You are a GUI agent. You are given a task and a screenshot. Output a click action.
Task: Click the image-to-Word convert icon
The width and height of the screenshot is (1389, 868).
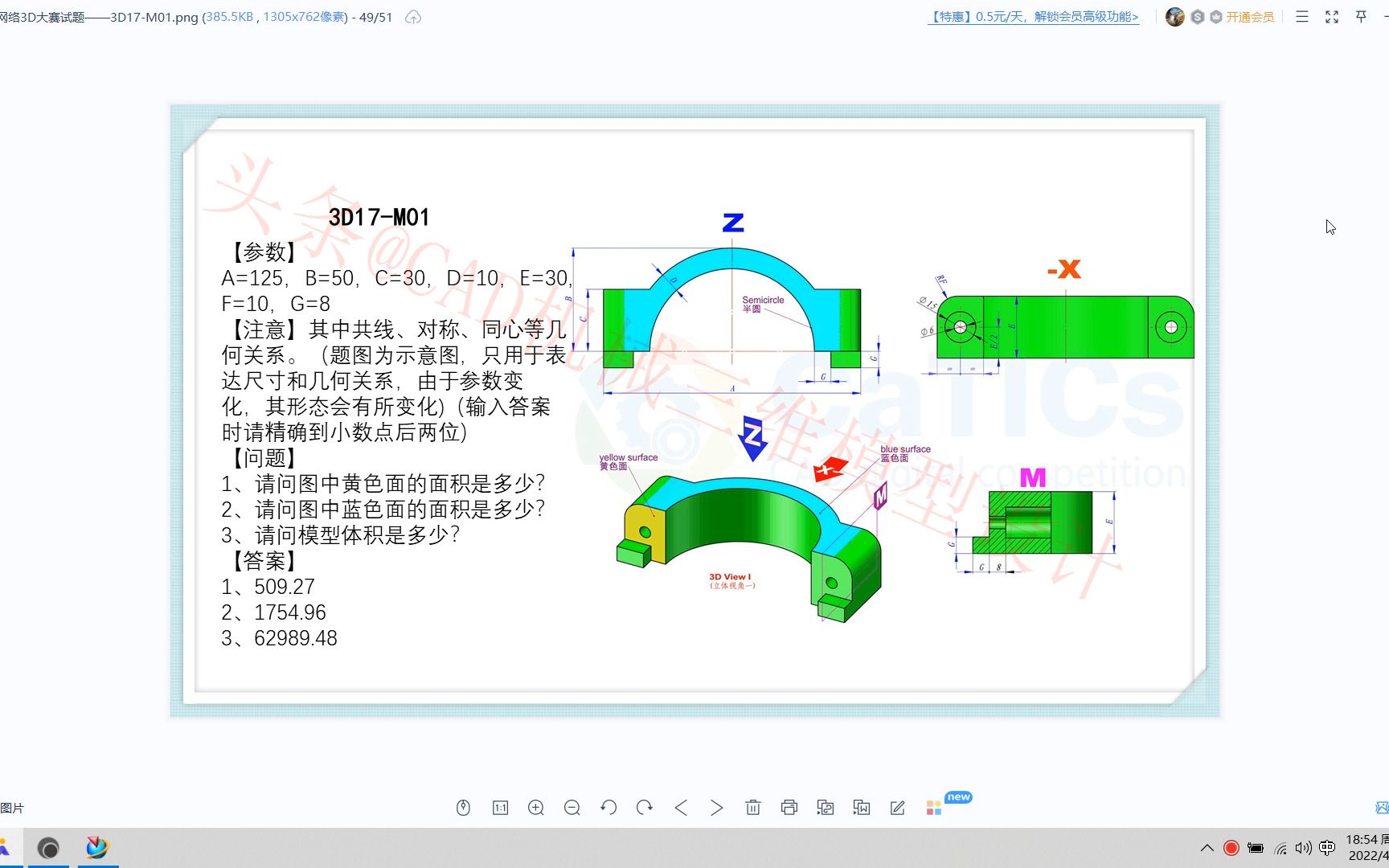coord(862,808)
